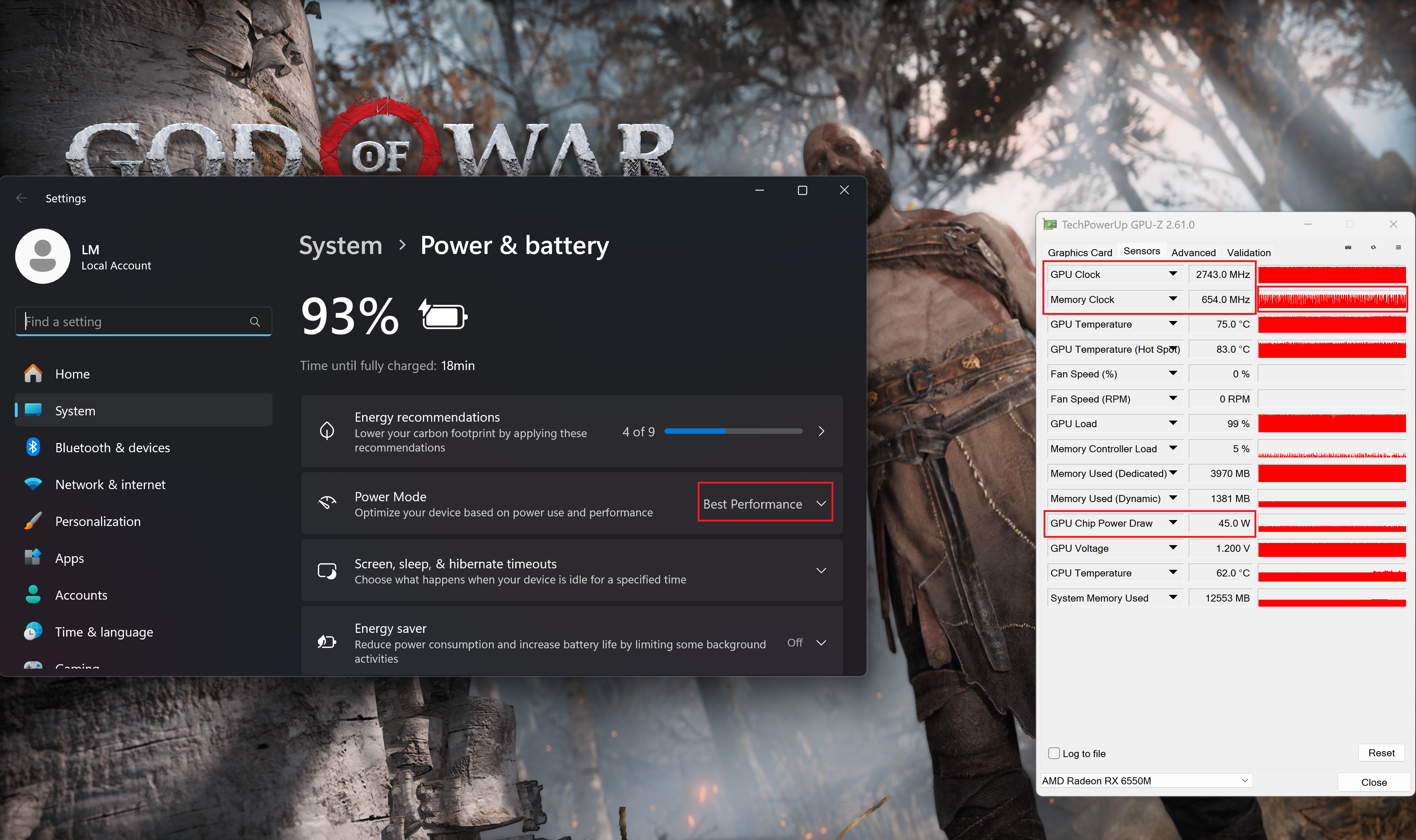Click the Energy saver Off status
Screen dimensions: 1416x840
(795, 642)
